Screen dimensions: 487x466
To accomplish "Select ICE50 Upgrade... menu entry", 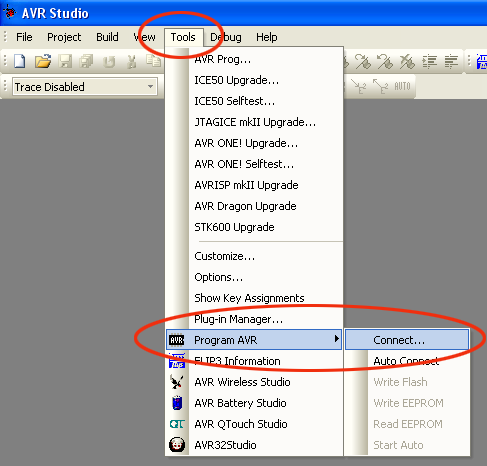I will click(x=254, y=80).
